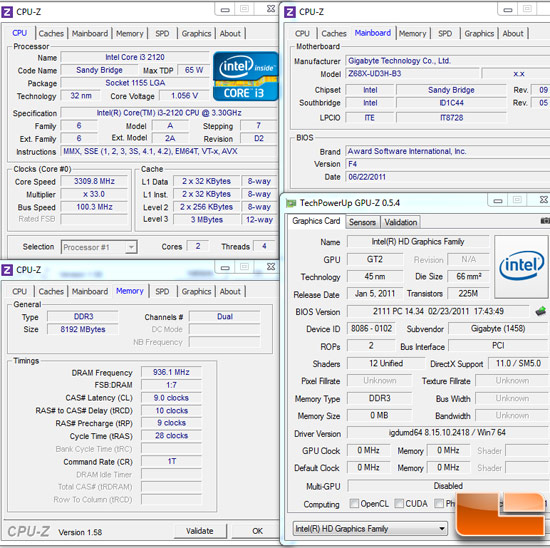Enable the CUDA checkbox
The width and height of the screenshot is (550, 548).
click(399, 503)
